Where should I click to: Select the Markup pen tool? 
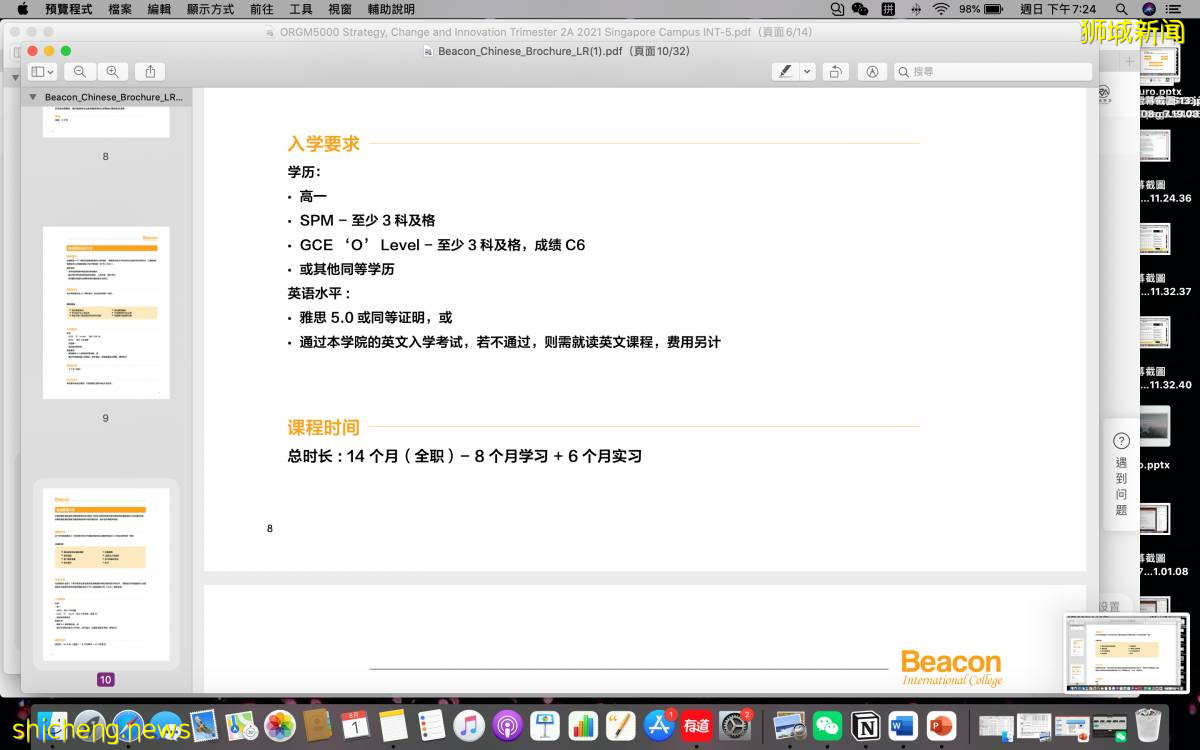pos(785,71)
